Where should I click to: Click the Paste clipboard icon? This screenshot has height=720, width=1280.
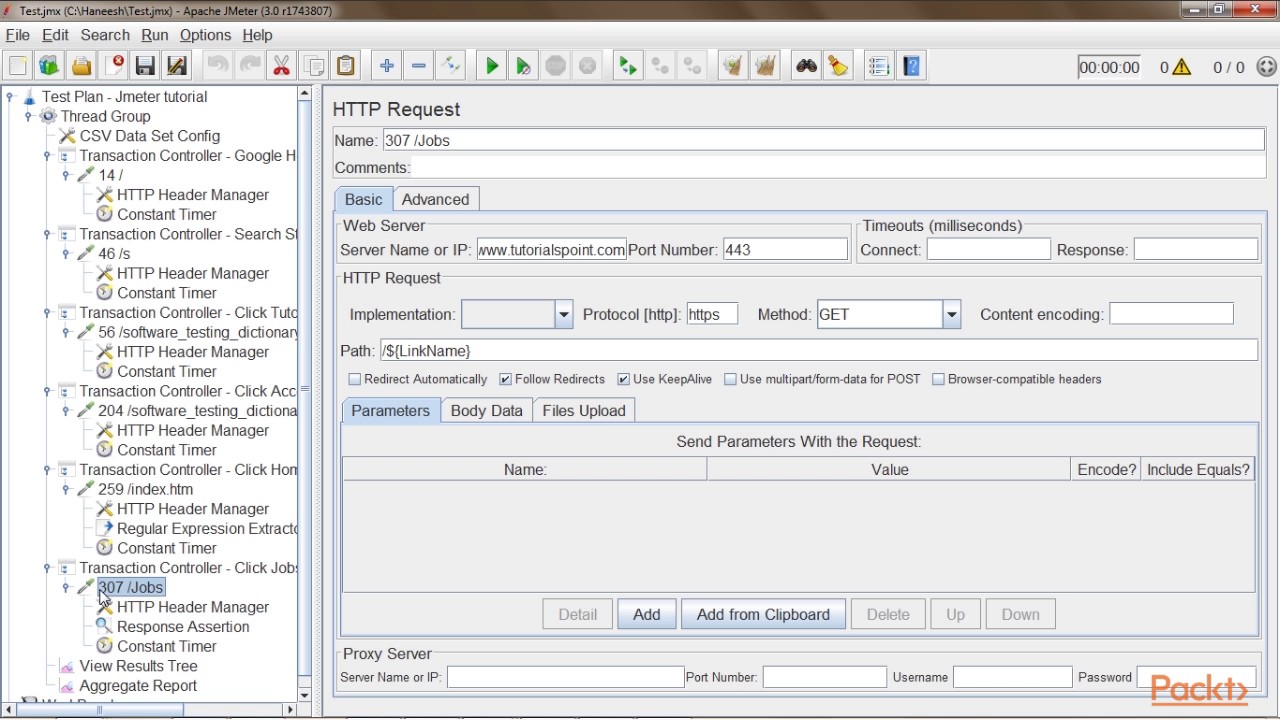click(345, 66)
